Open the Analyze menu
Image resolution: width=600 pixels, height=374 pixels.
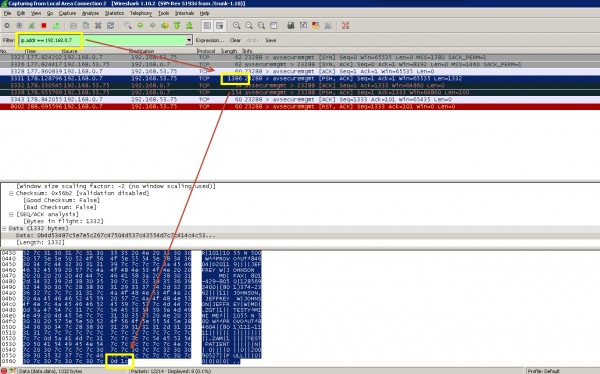[90, 13]
